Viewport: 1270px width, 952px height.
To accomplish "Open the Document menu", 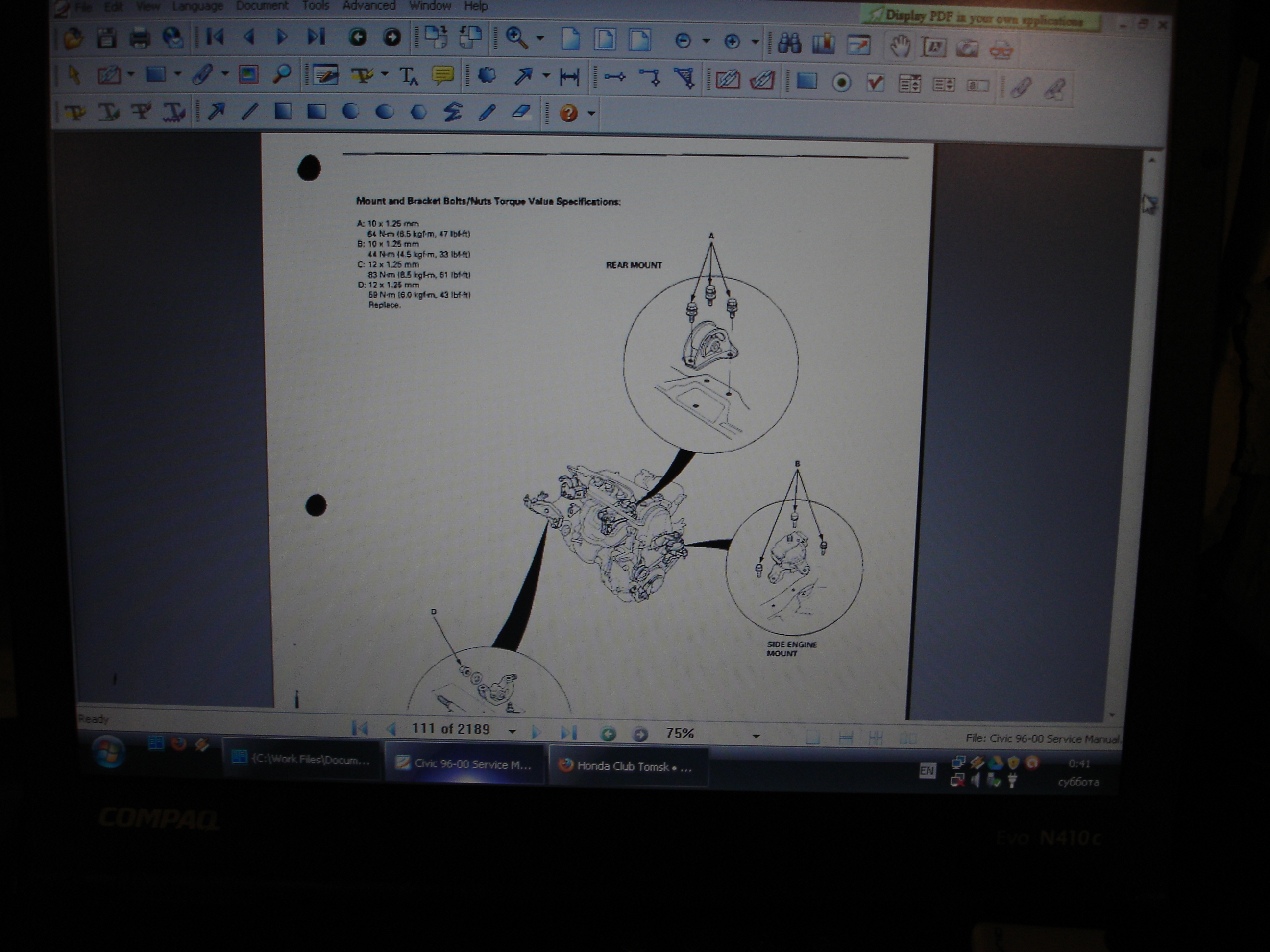I will [262, 6].
